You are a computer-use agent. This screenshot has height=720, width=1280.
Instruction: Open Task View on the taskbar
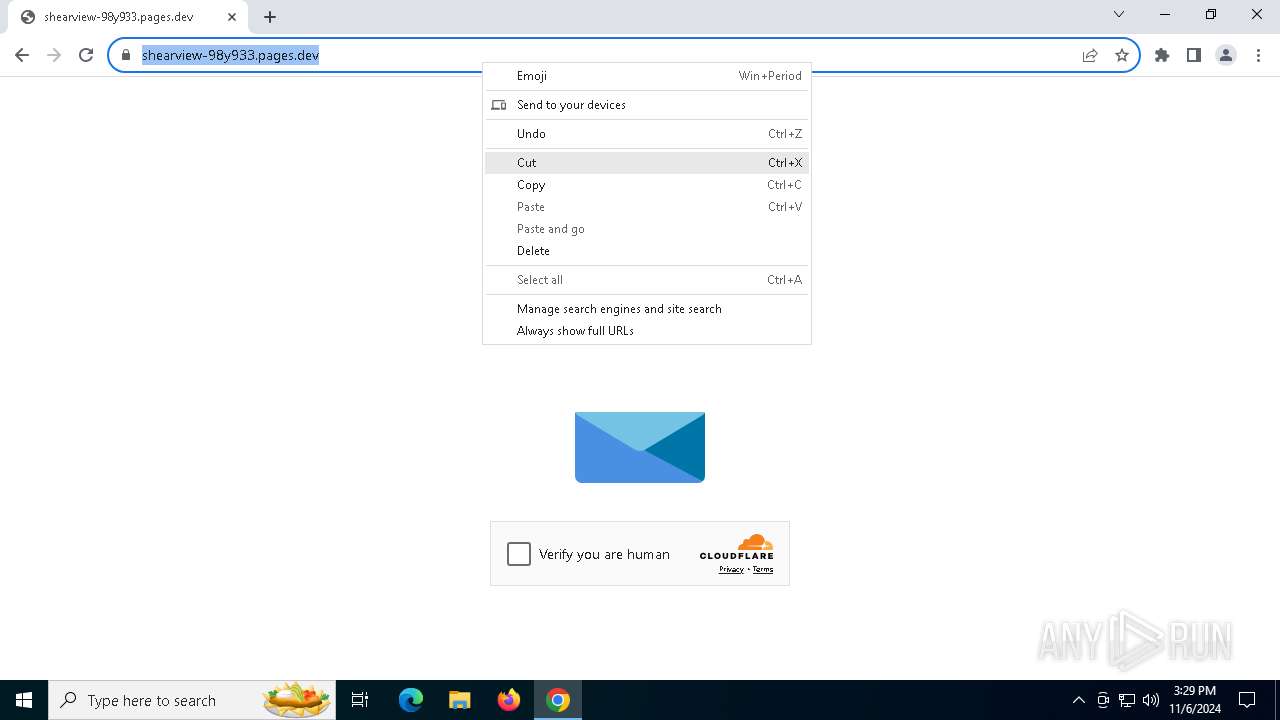[360, 700]
